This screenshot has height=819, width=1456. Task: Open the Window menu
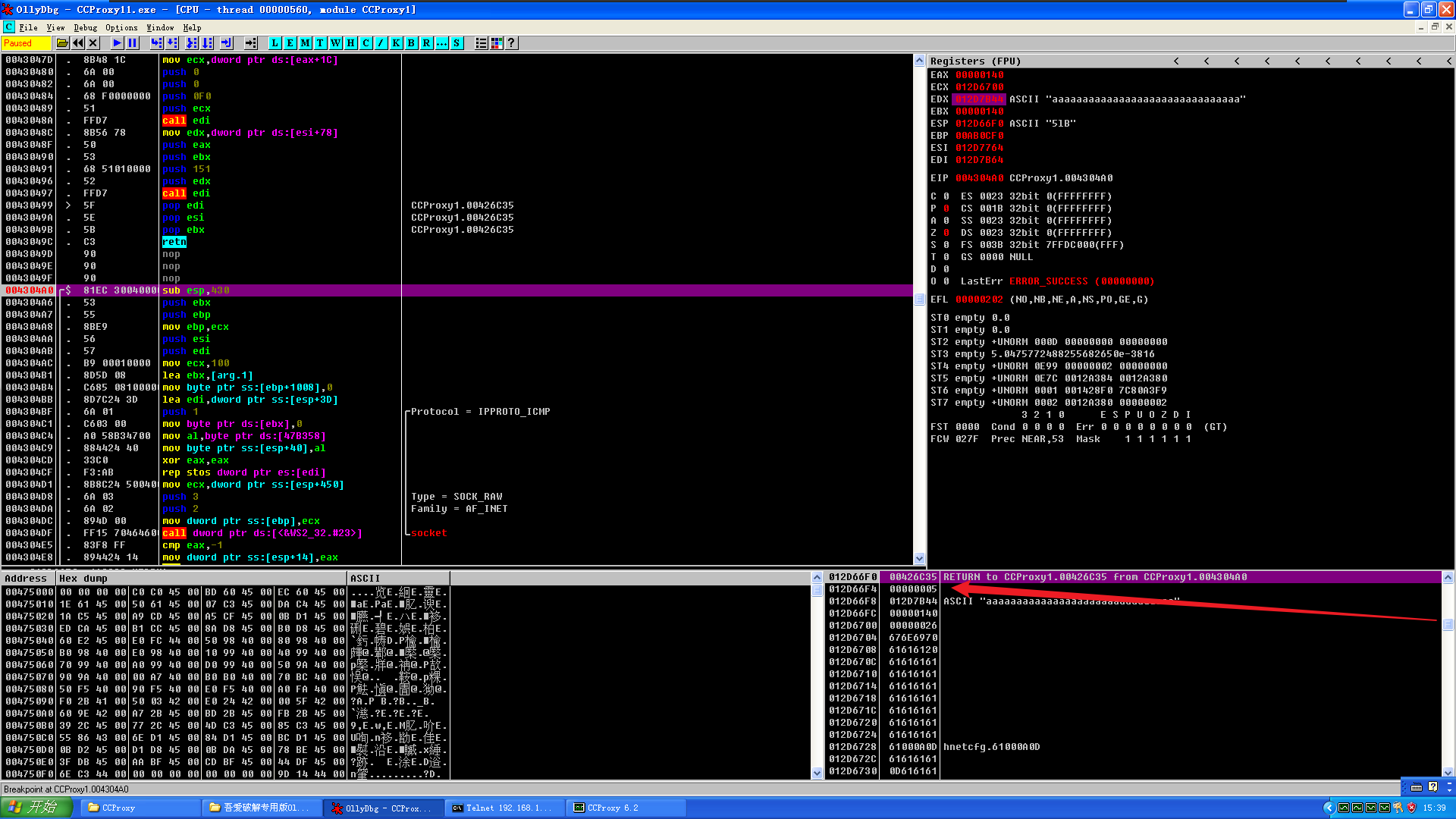pyautogui.click(x=160, y=27)
